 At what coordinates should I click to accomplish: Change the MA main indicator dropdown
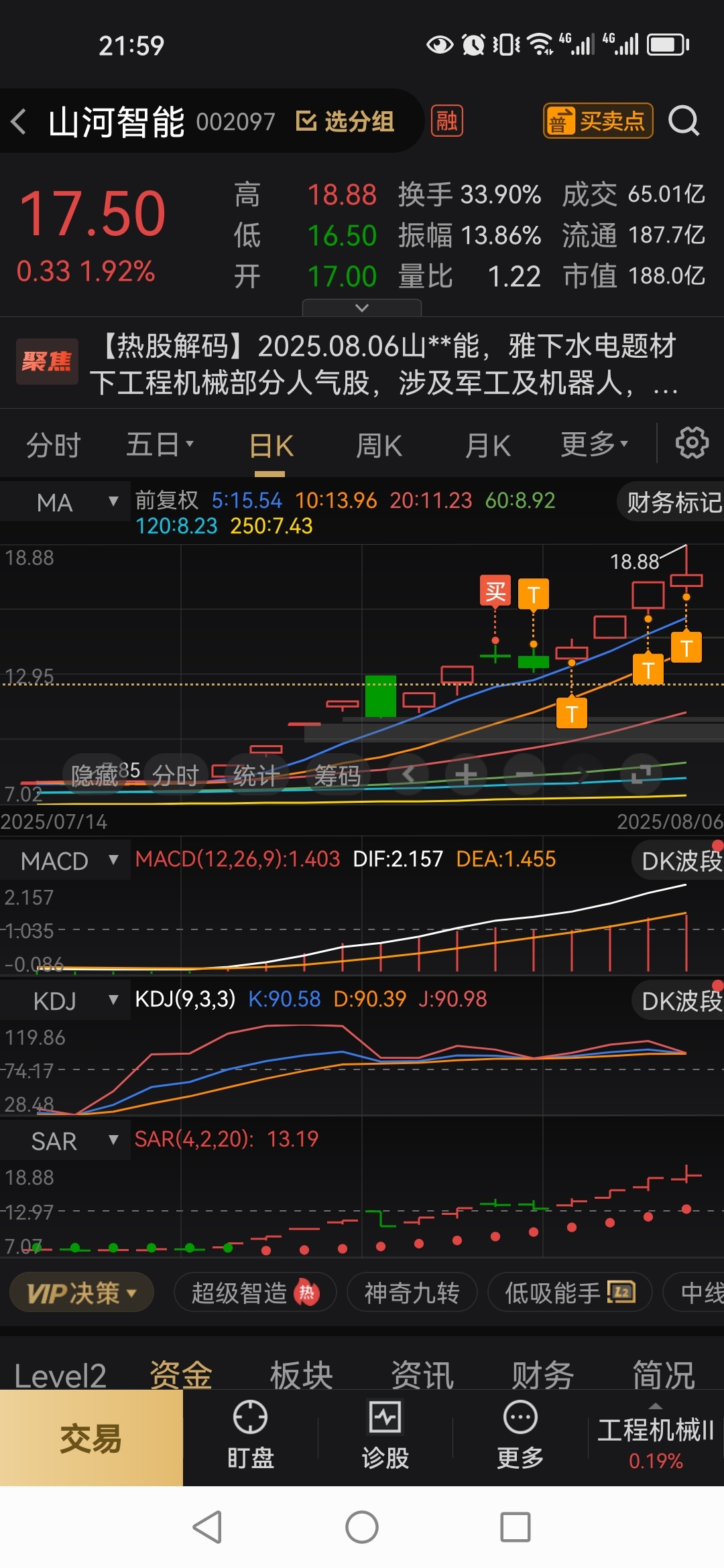tap(66, 502)
